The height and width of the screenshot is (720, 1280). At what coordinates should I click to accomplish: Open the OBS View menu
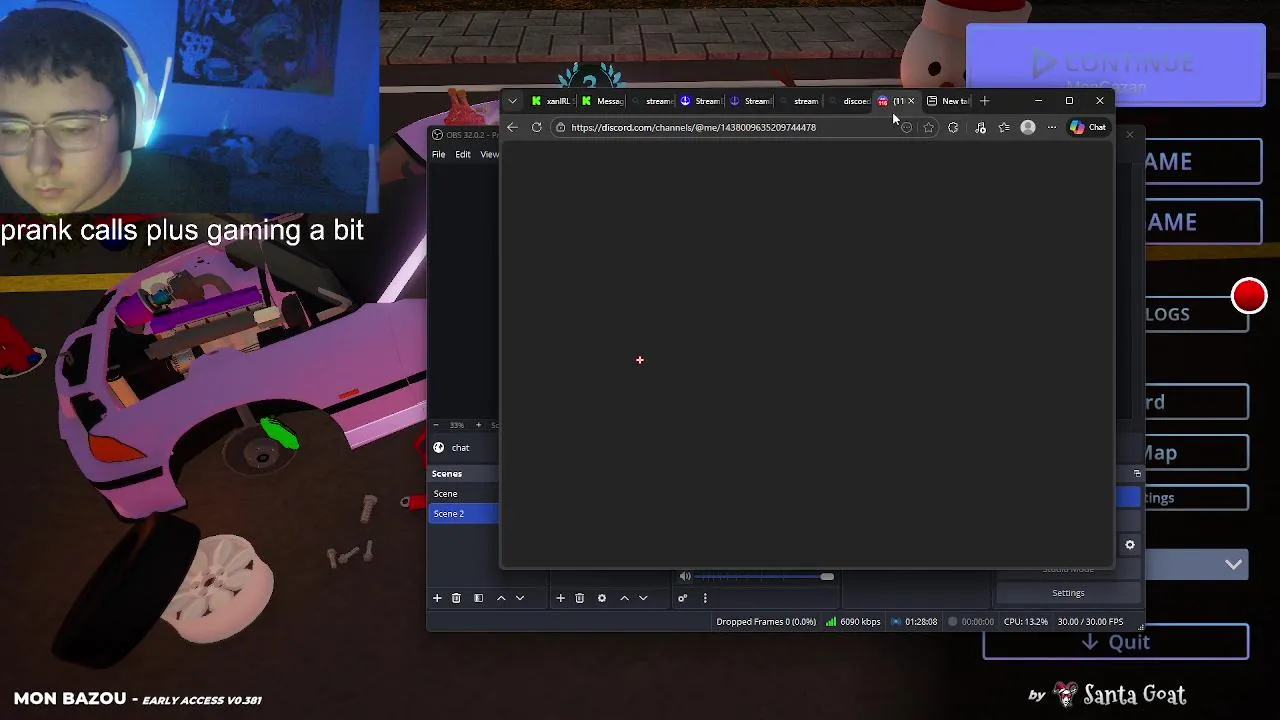coord(489,154)
